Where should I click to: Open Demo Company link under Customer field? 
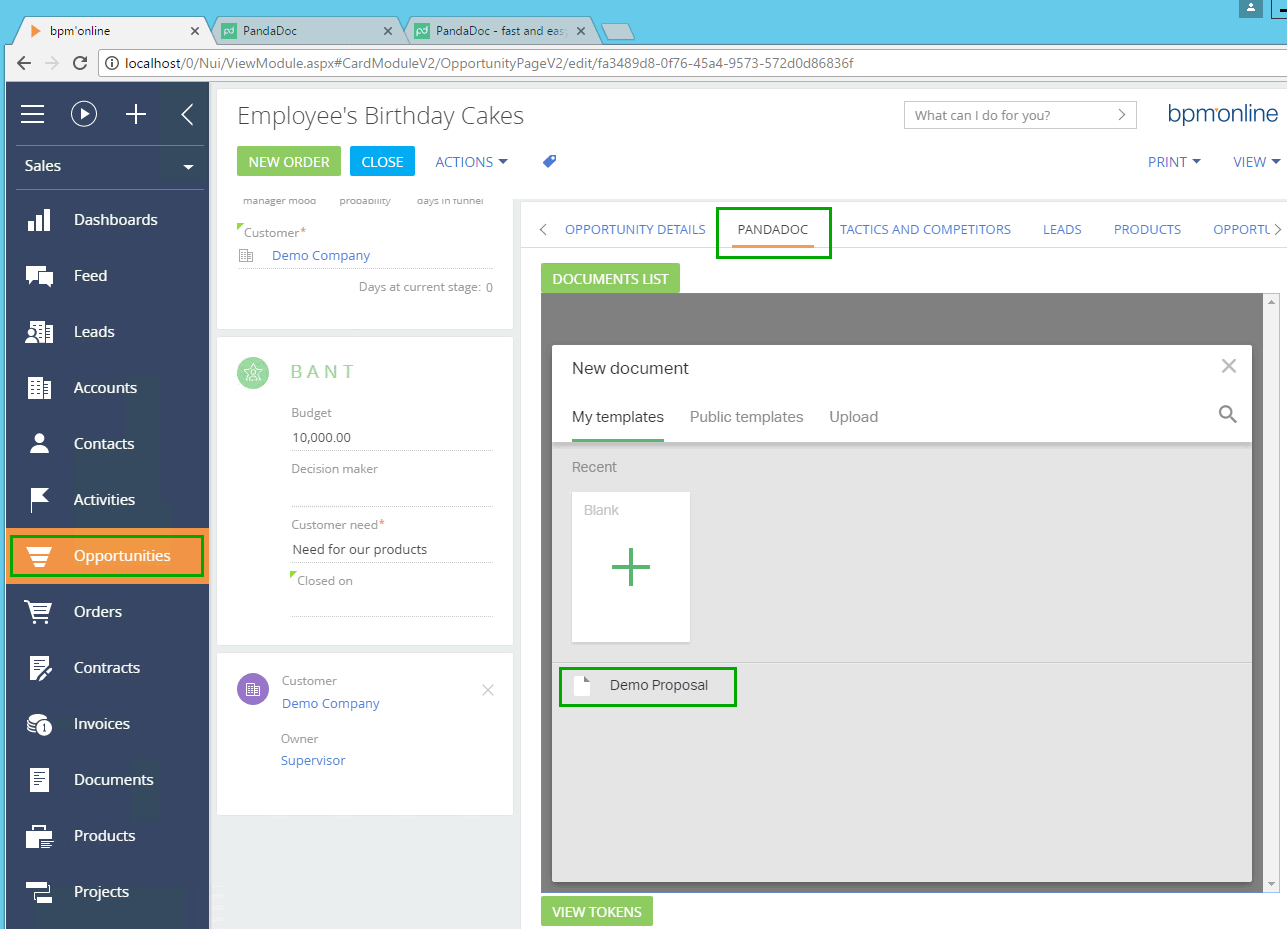tap(321, 256)
